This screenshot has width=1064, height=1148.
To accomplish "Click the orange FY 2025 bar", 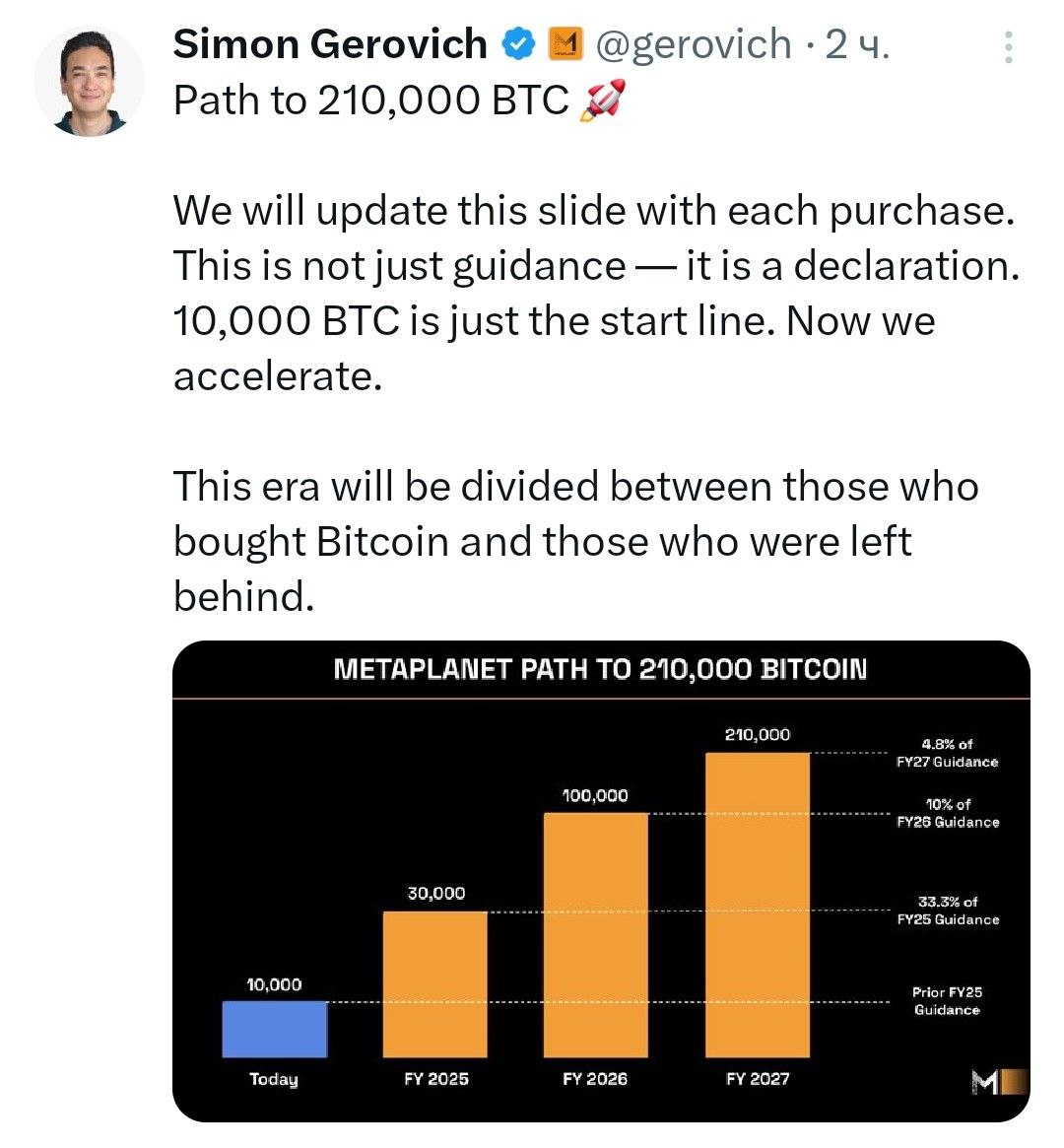I will (434, 984).
